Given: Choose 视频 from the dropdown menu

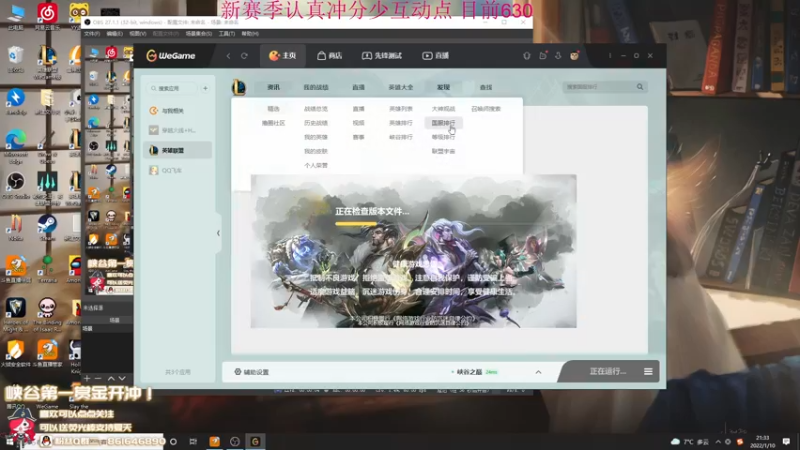Looking at the screenshot, I should pos(359,123).
